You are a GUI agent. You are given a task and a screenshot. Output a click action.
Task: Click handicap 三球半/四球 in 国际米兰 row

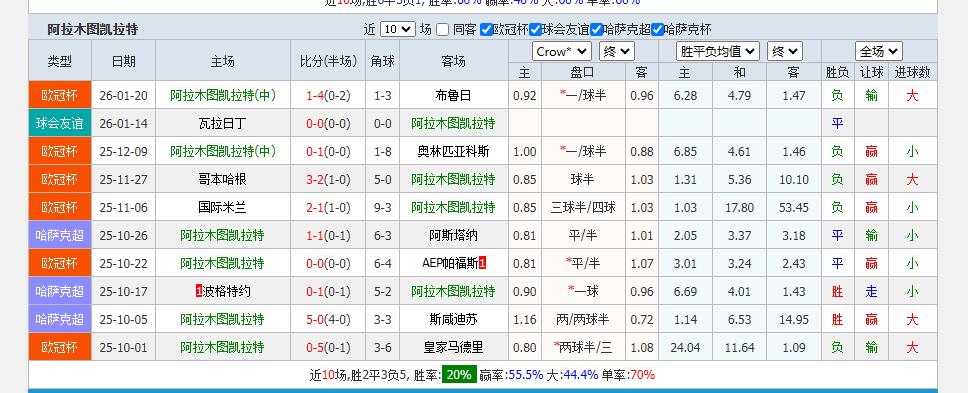point(583,207)
